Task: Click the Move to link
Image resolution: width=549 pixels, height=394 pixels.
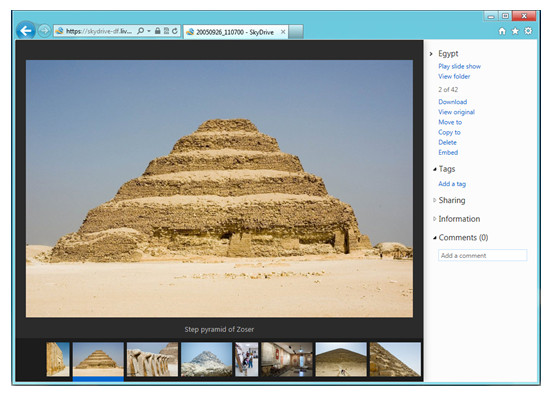Action: (450, 122)
